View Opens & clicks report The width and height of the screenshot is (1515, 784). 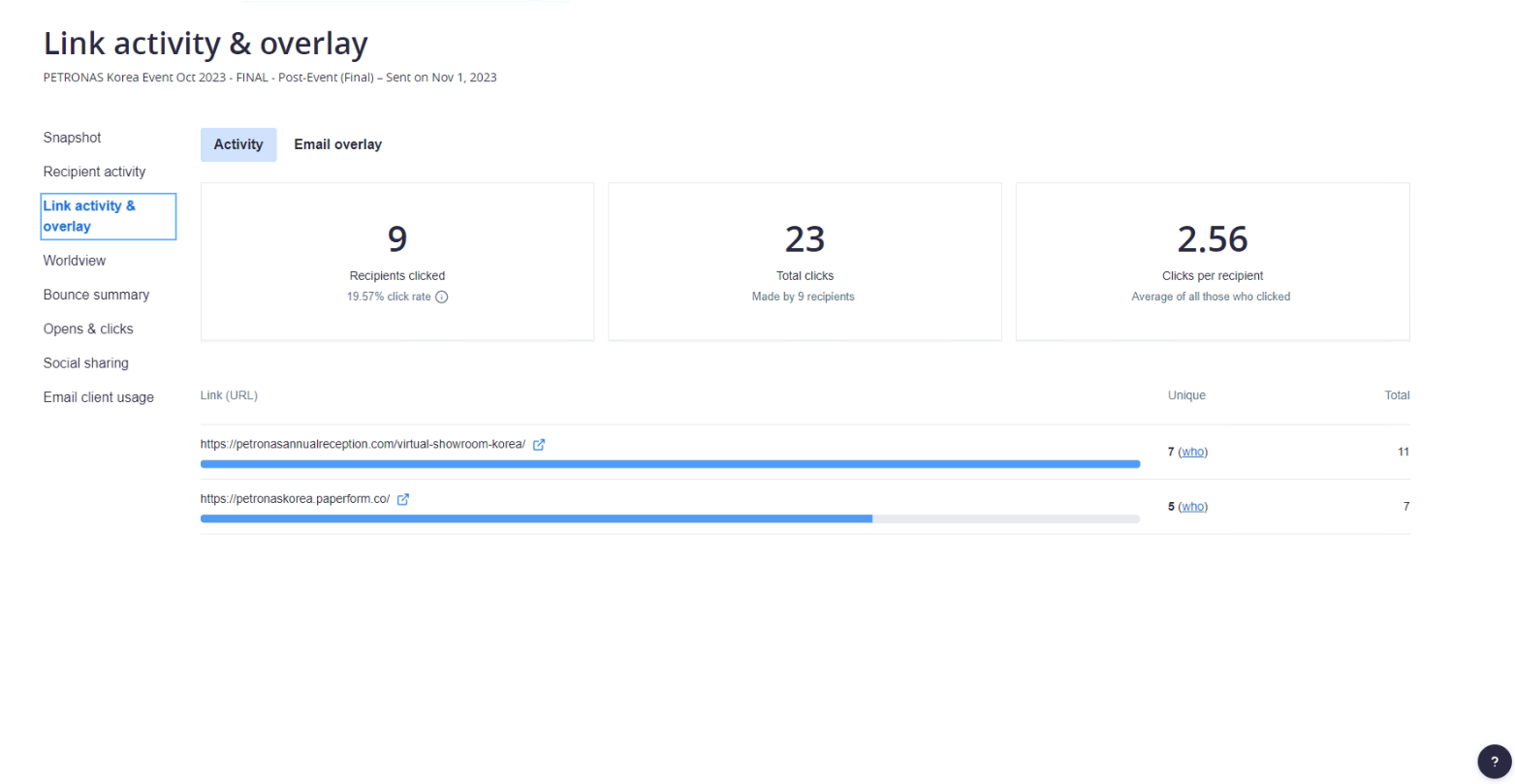coord(88,329)
